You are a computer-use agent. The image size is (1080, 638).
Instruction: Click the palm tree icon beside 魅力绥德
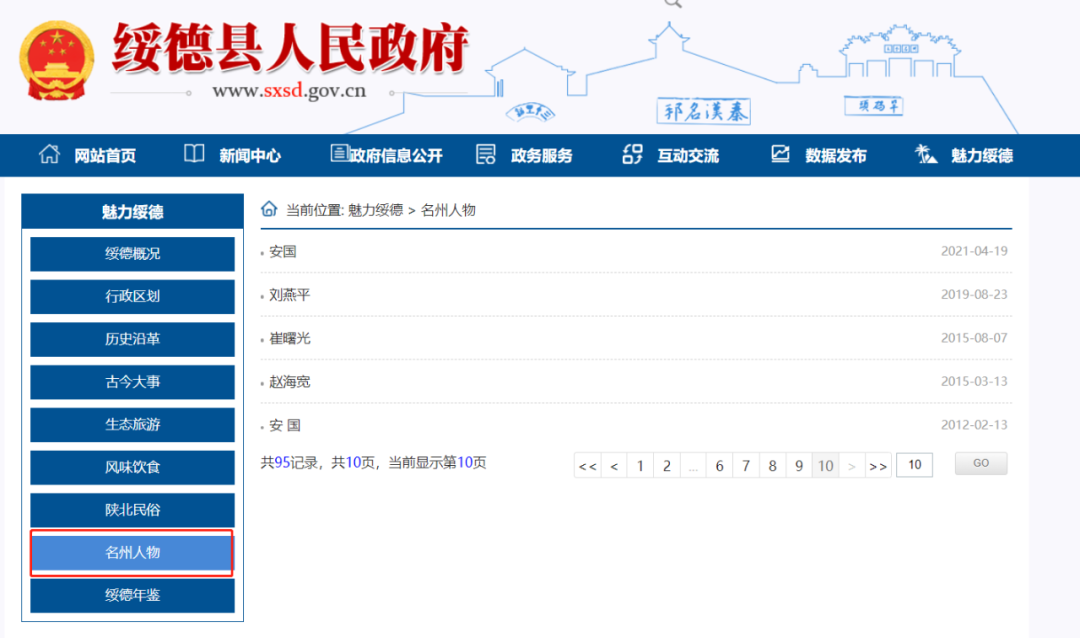click(x=926, y=154)
